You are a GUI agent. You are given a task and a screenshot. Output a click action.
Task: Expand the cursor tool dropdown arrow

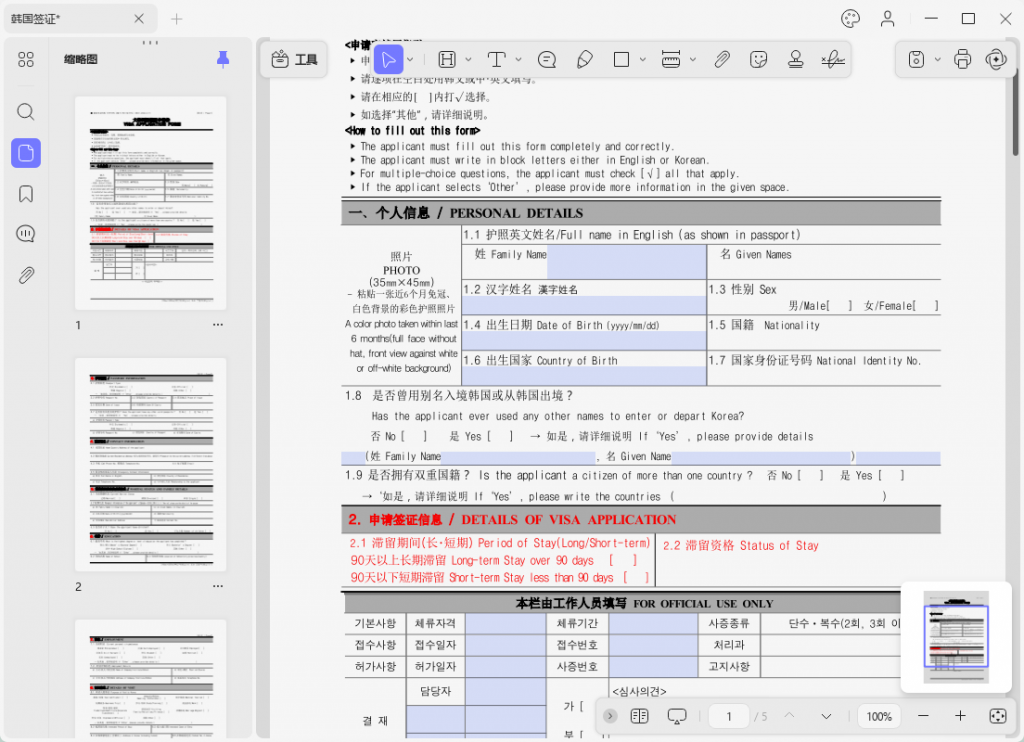click(x=410, y=60)
